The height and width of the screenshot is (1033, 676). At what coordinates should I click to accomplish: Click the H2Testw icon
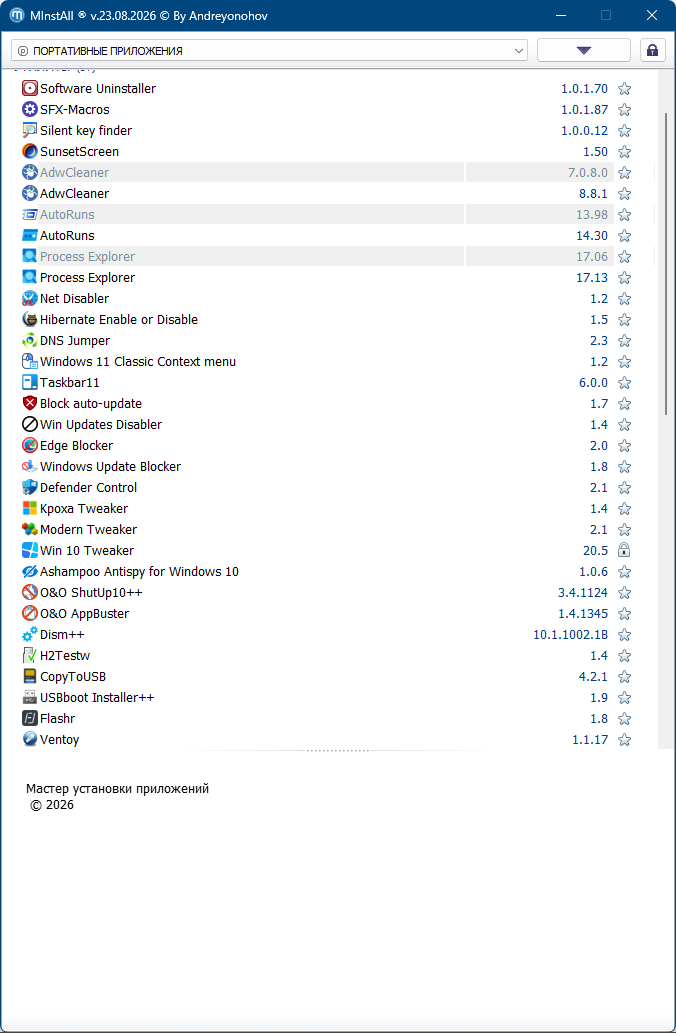click(30, 656)
